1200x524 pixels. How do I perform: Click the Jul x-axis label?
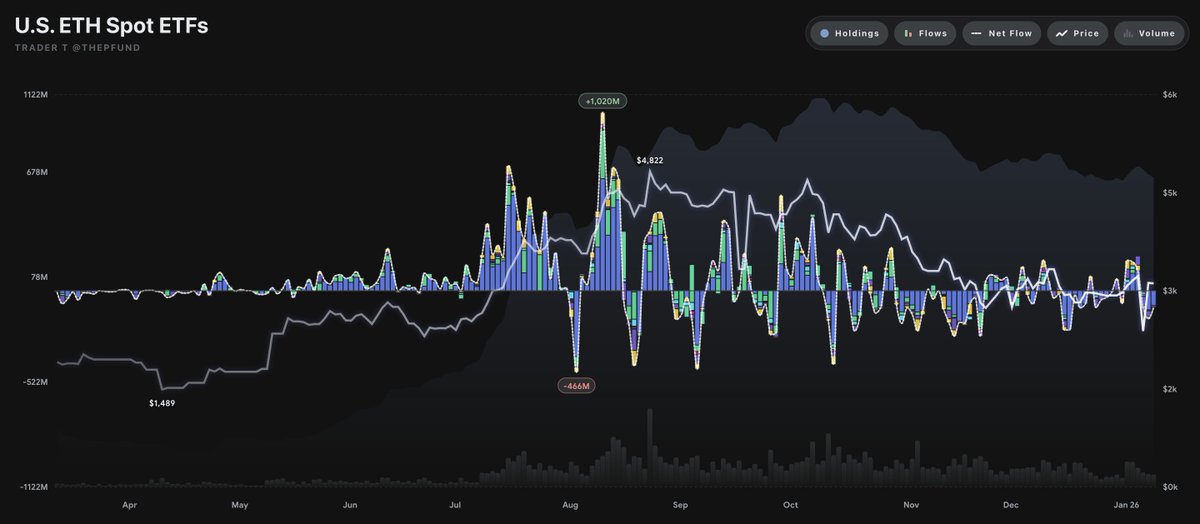(455, 505)
